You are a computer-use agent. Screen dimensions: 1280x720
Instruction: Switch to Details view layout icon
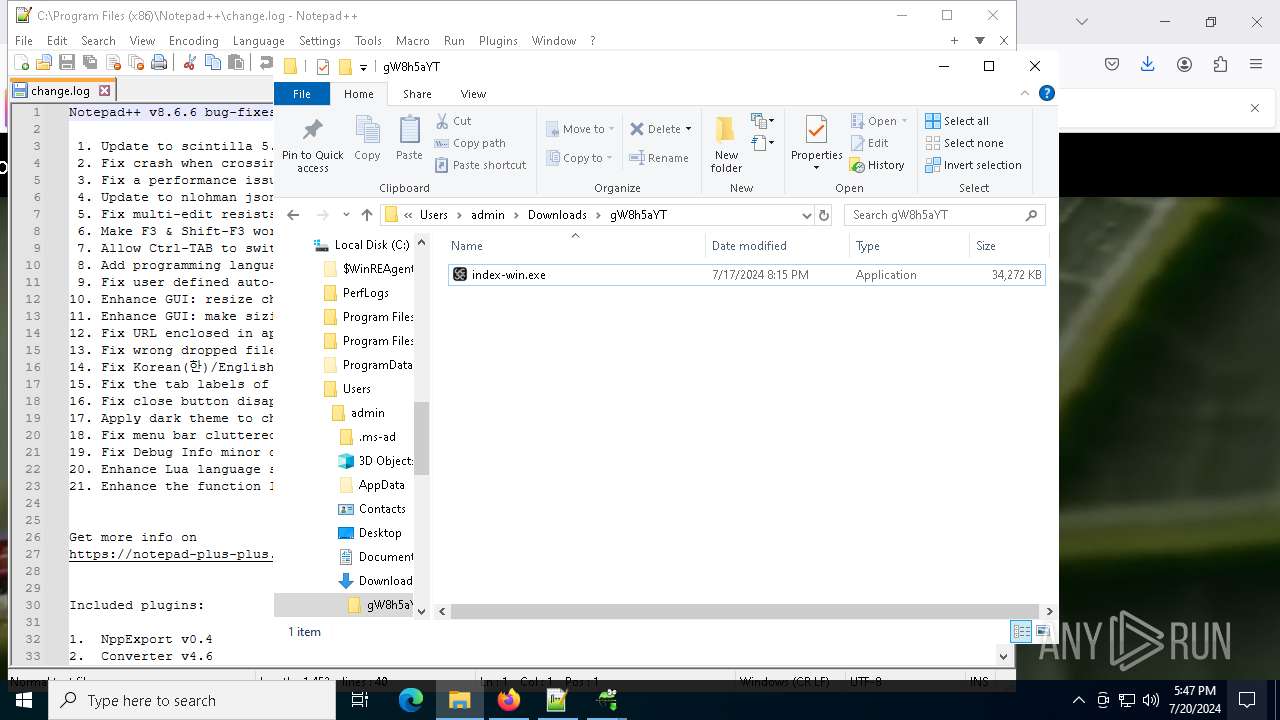pyautogui.click(x=1021, y=632)
